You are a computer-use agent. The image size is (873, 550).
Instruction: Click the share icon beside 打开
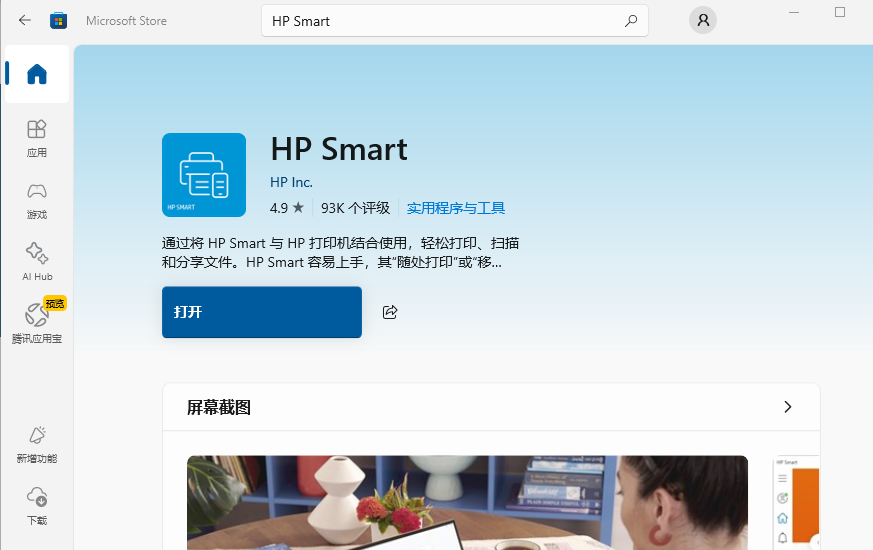(x=390, y=312)
